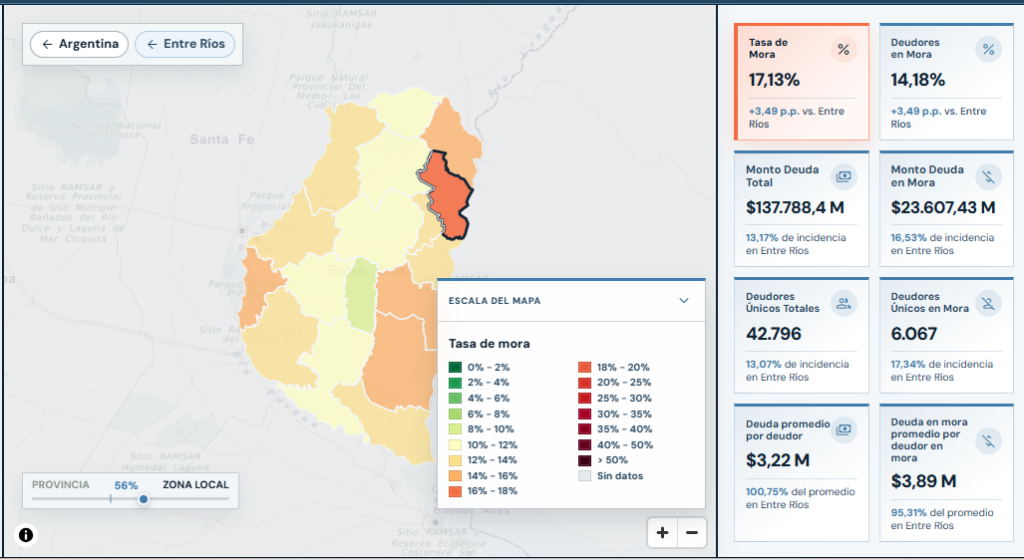
Task: Click the $3,22 M average debt value
Action: tap(778, 461)
